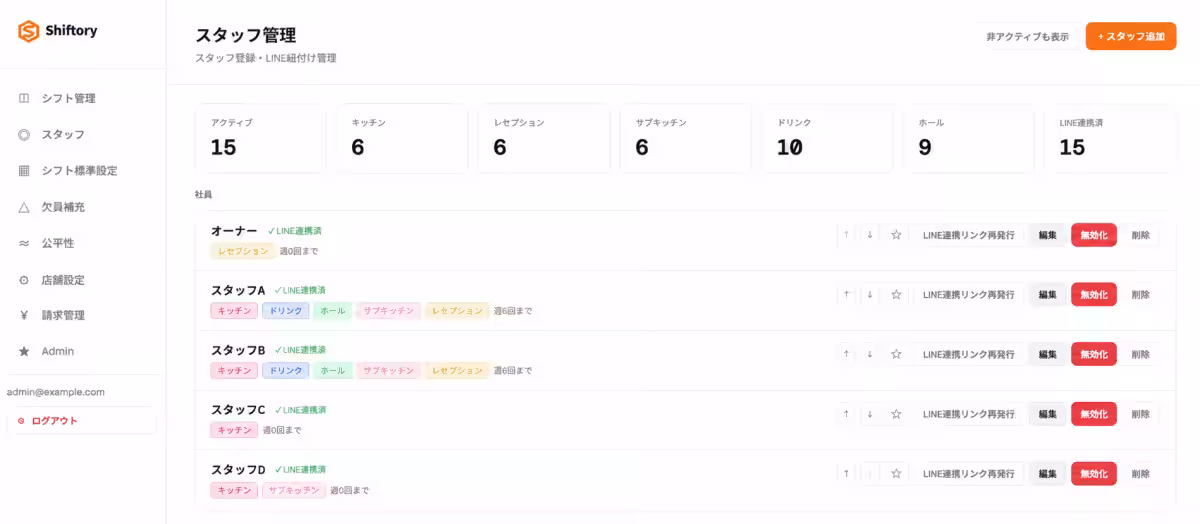This screenshot has height=524, width=1200.
Task: Click the ログアウト button
Action: point(81,421)
